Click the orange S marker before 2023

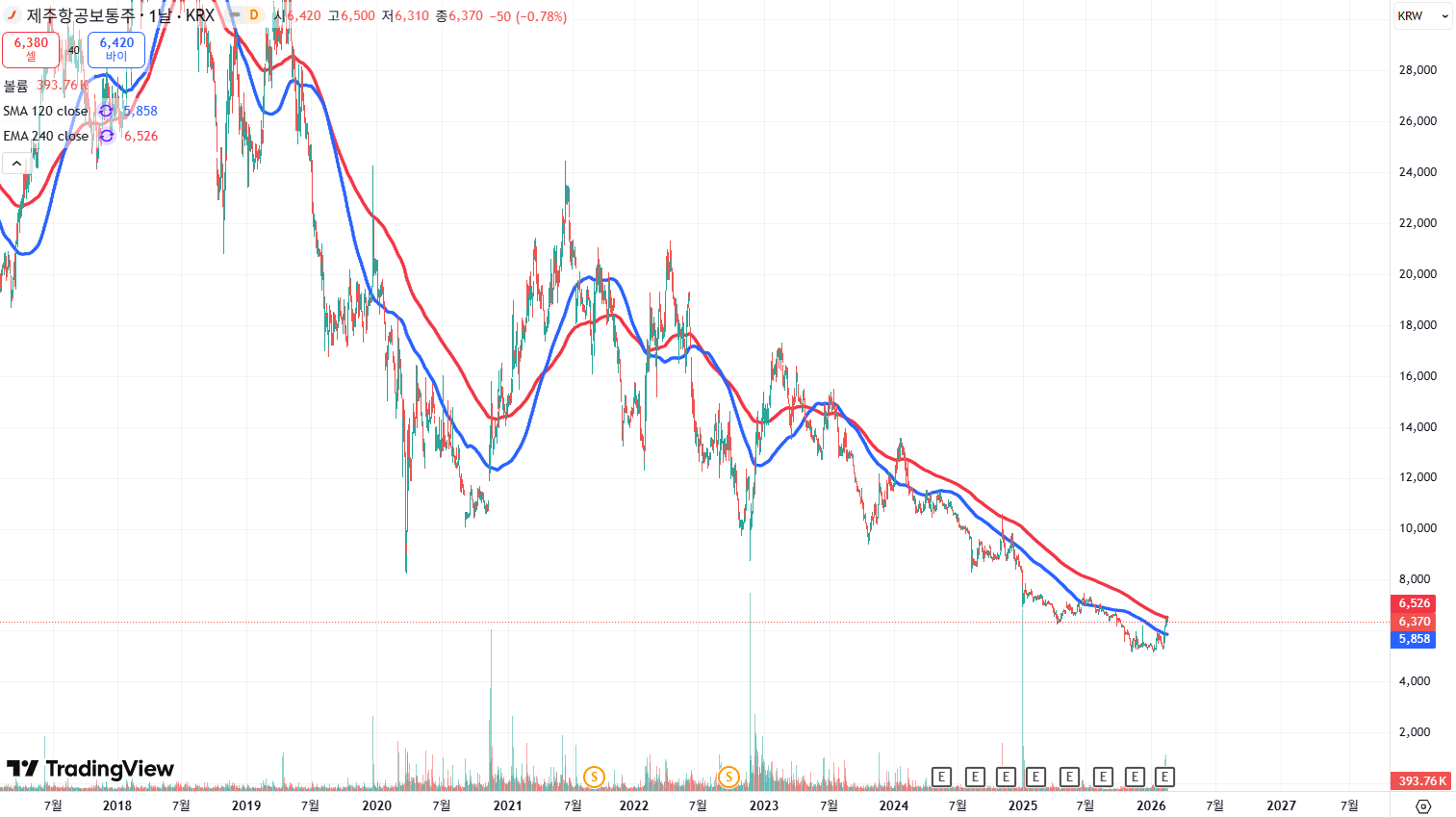click(728, 777)
